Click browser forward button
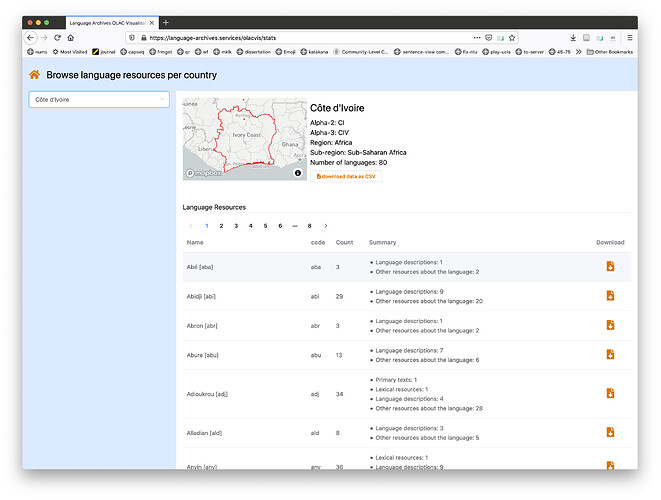This screenshot has height=500, width=661. tap(44, 38)
